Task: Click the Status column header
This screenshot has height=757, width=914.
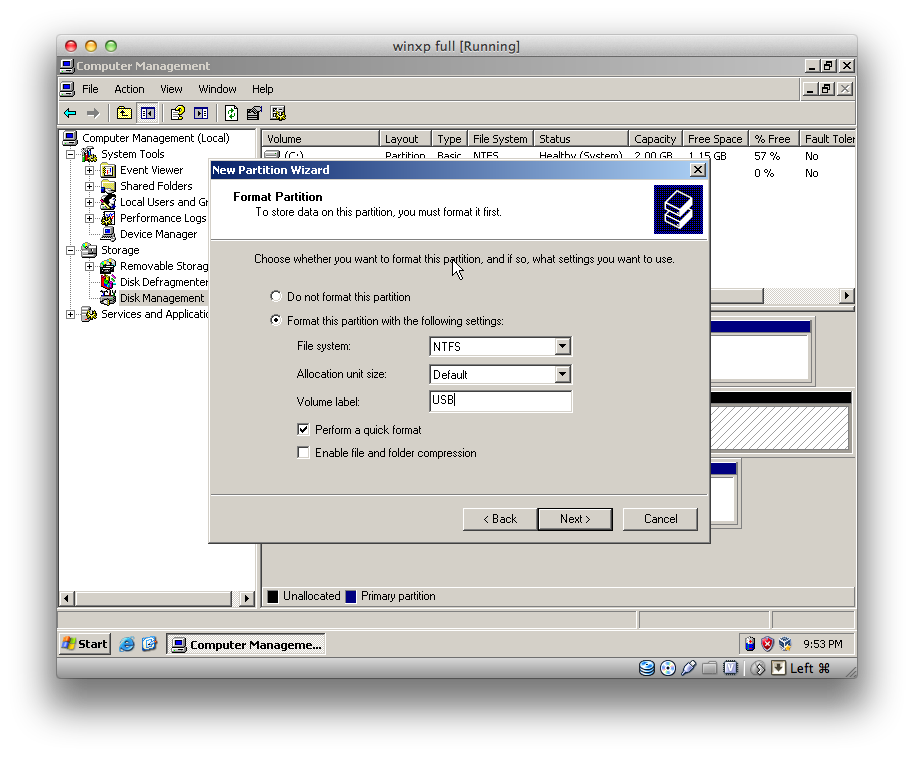Action: [581, 139]
